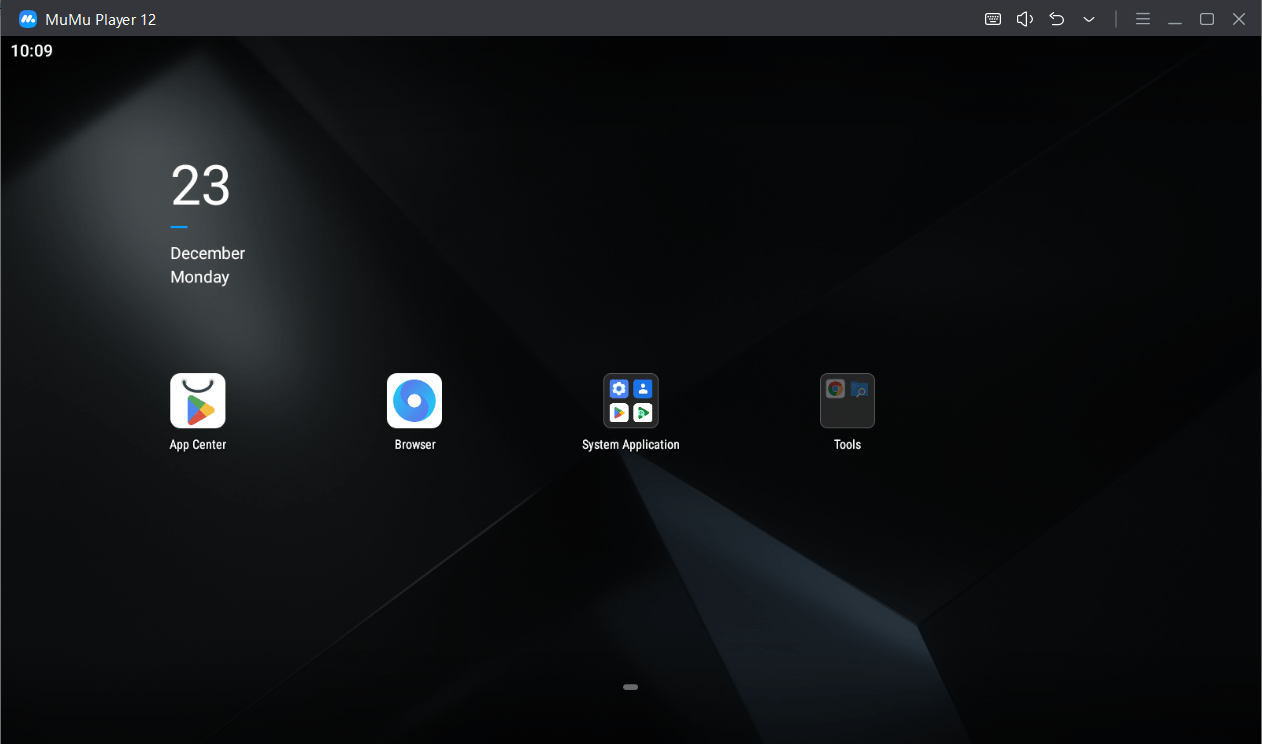Click the keyboard mapping icon in title bar
Viewport: 1262px width, 744px height.
tap(993, 19)
